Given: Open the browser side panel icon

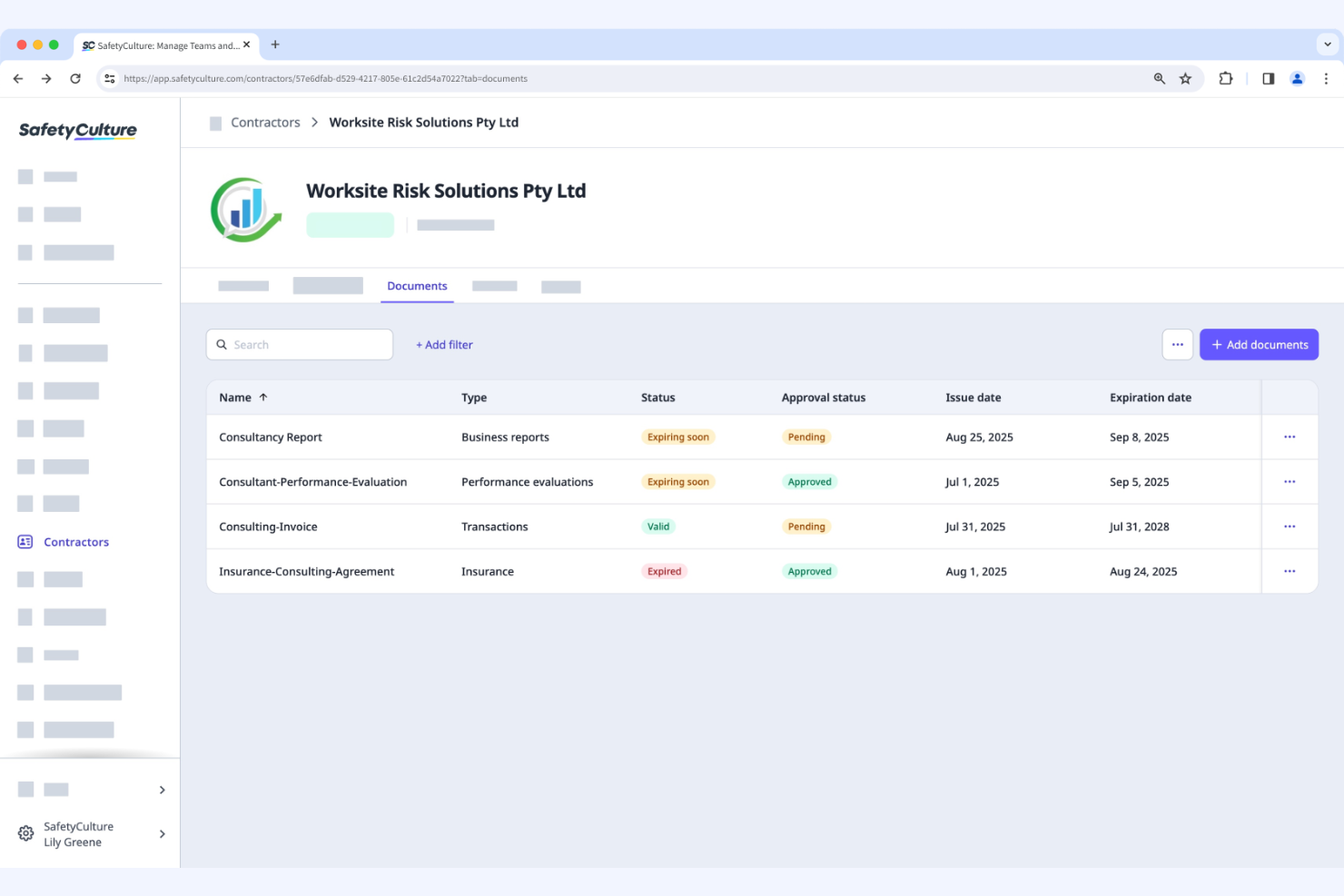Looking at the screenshot, I should click(x=1268, y=78).
